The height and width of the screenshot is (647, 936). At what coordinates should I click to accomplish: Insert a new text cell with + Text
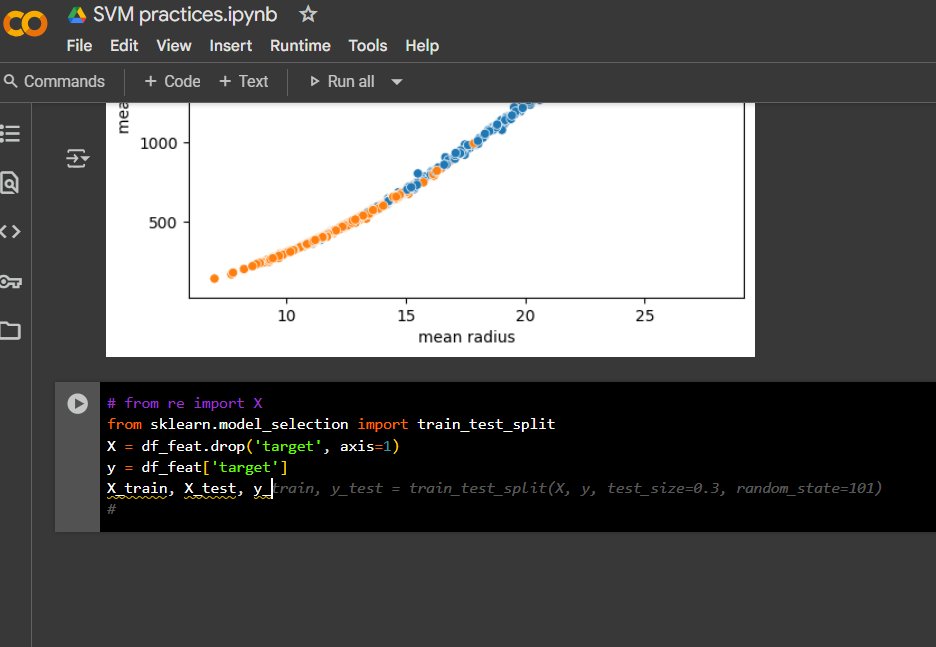244,81
